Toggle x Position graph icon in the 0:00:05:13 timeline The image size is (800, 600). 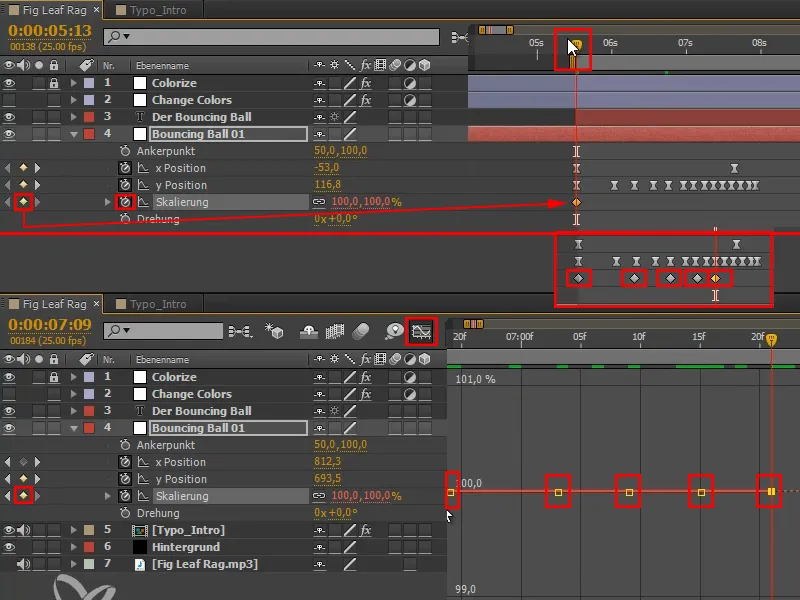(x=143, y=168)
